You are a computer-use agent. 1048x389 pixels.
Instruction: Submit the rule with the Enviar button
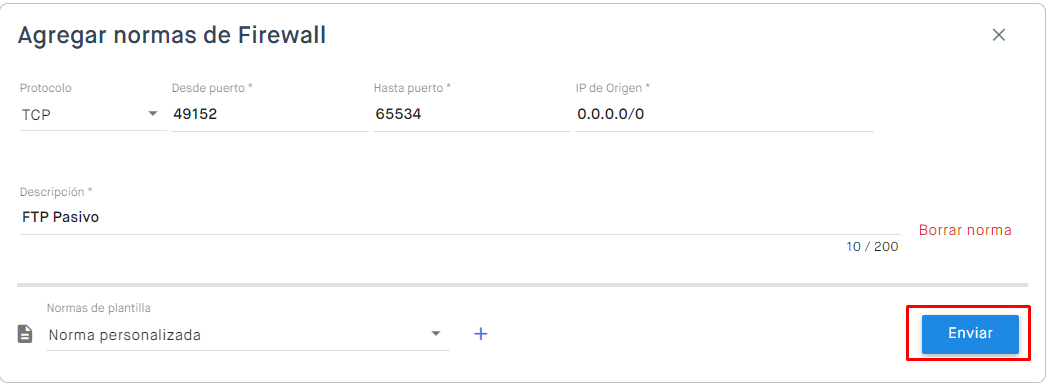click(970, 334)
